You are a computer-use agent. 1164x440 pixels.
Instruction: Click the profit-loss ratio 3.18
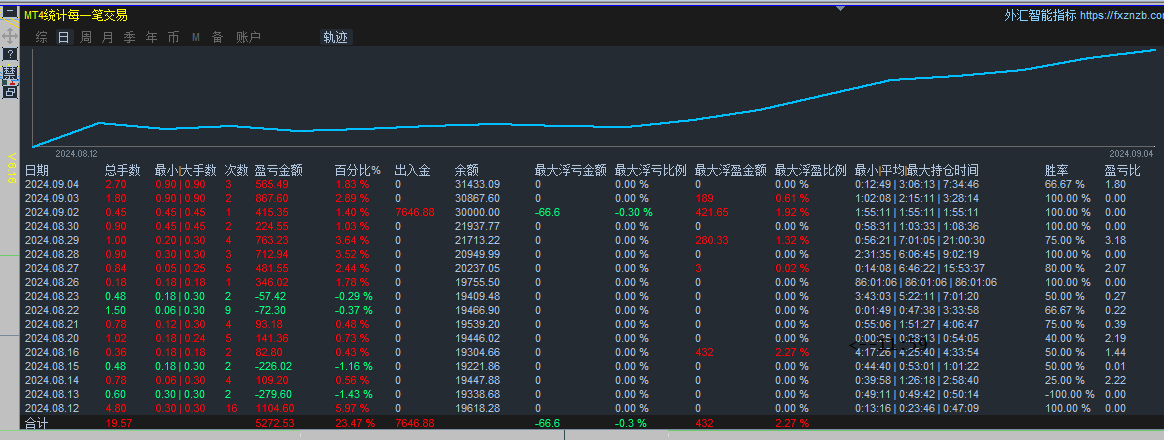pyautogui.click(x=1115, y=240)
